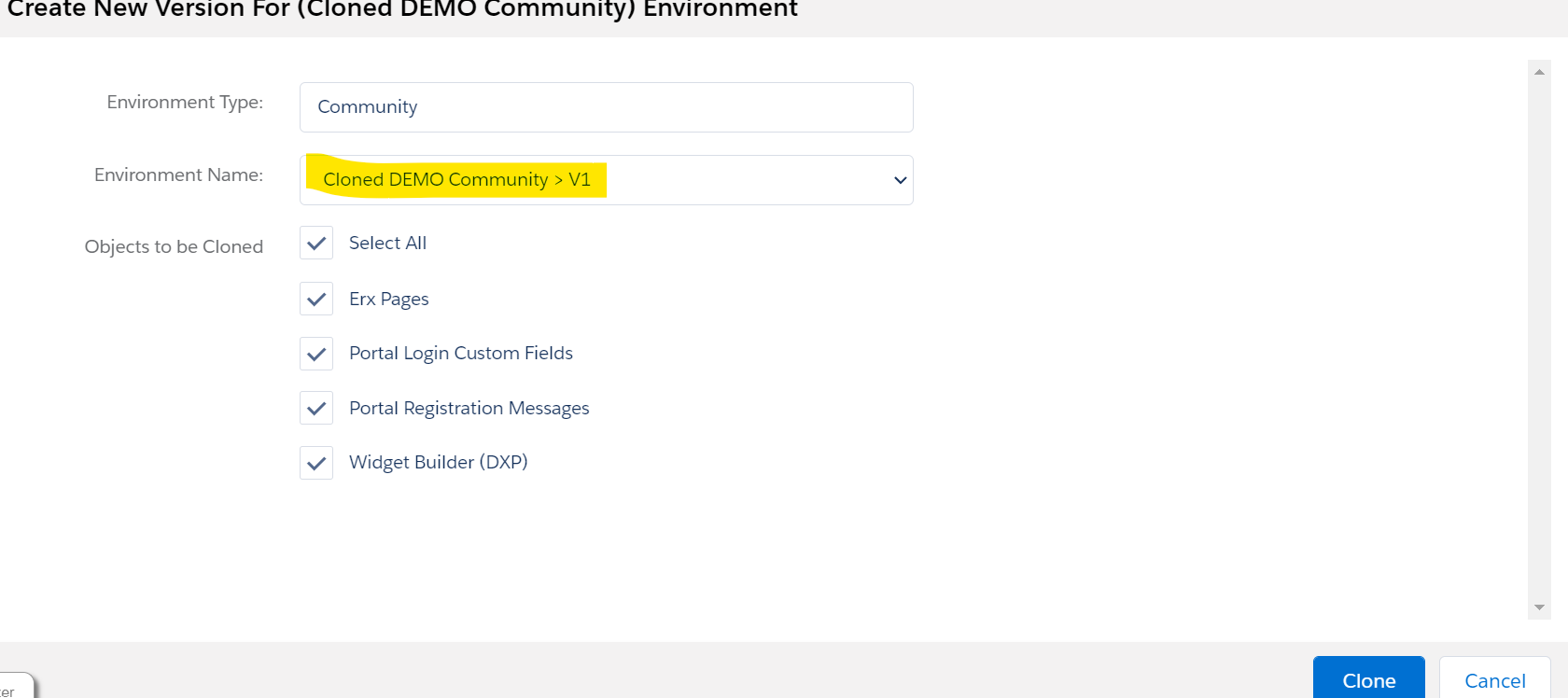
Task: Click the 'Erx Pages' label text
Action: tap(388, 300)
